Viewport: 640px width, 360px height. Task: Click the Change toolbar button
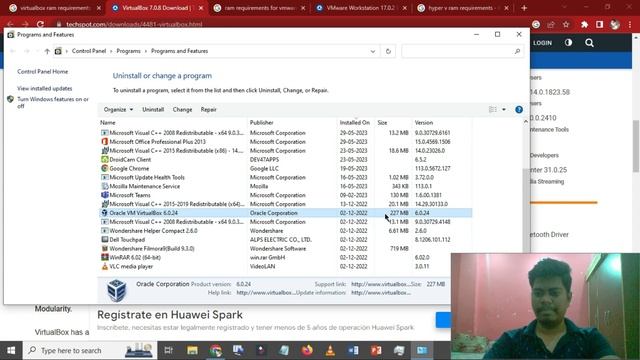[182, 109]
